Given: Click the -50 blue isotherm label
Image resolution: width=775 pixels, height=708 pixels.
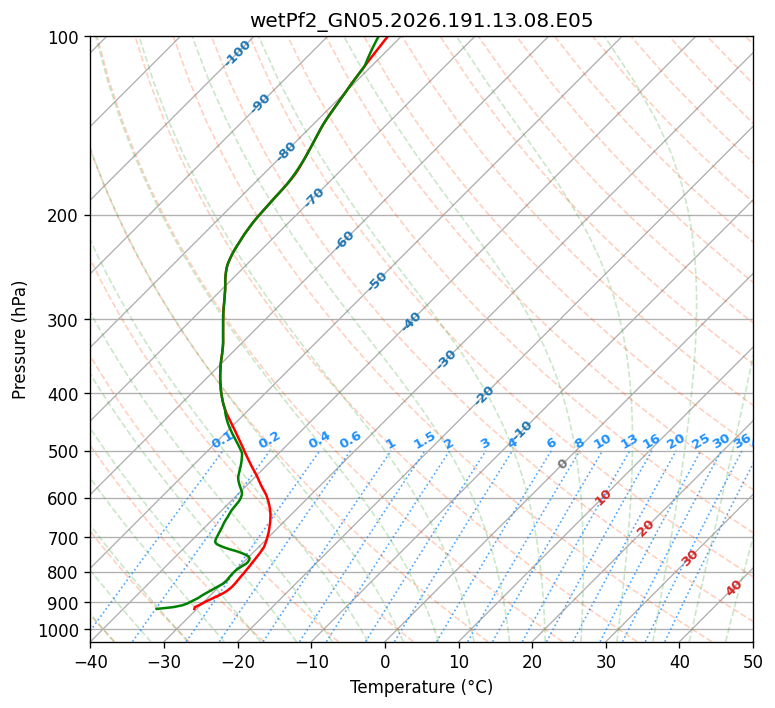Looking at the screenshot, I should click(x=377, y=281).
